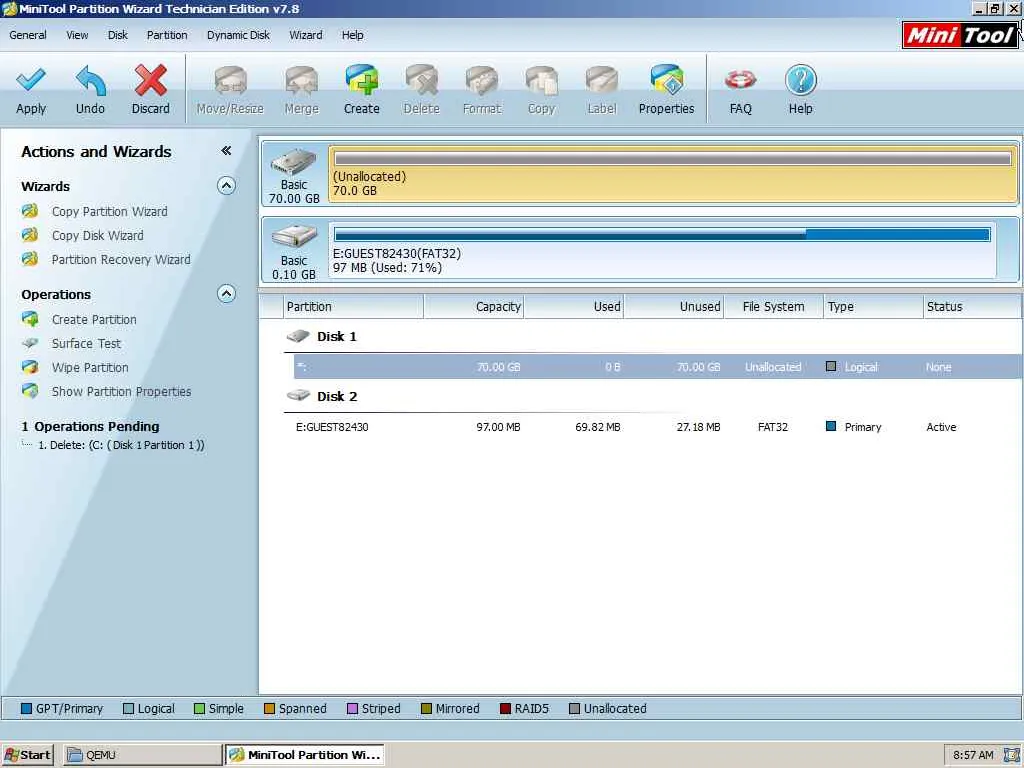Click the Copy Disk Wizard icon

29,235
